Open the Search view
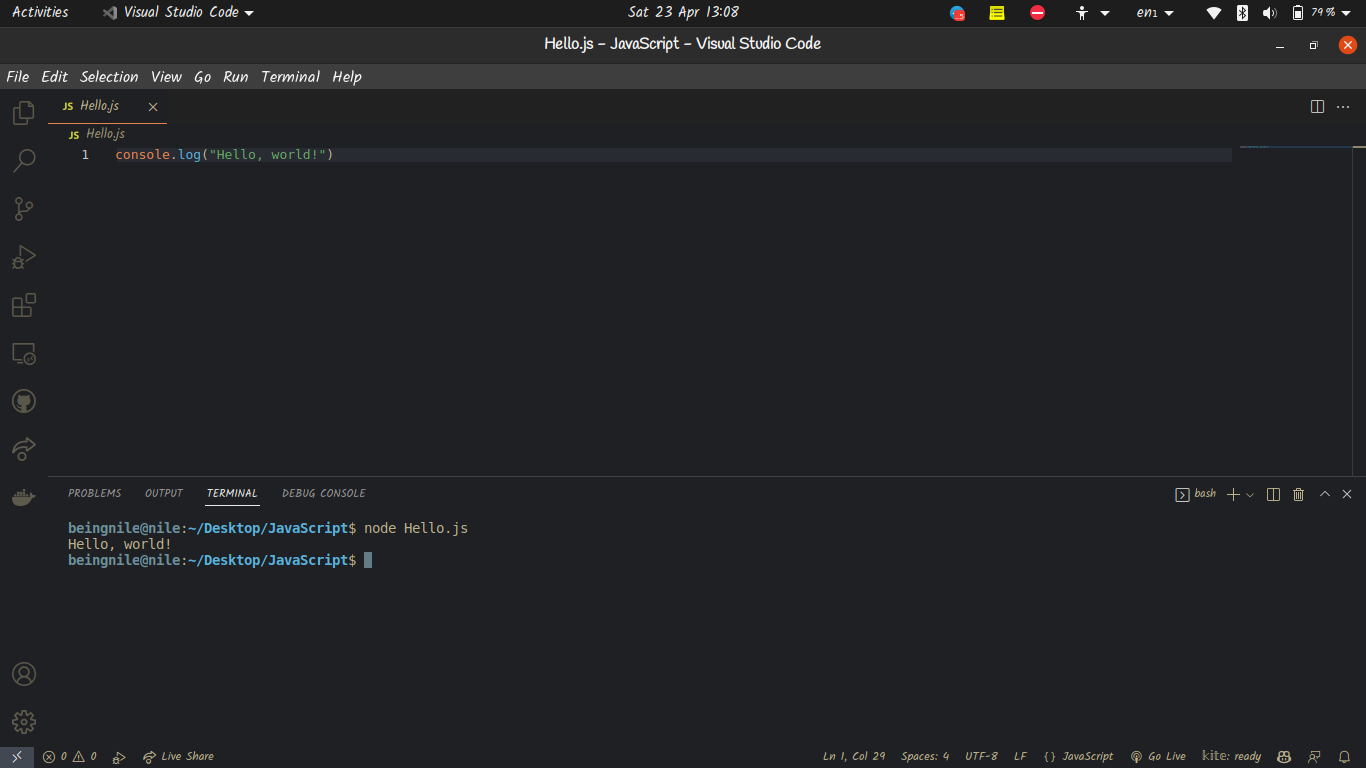This screenshot has width=1366, height=768. click(24, 161)
